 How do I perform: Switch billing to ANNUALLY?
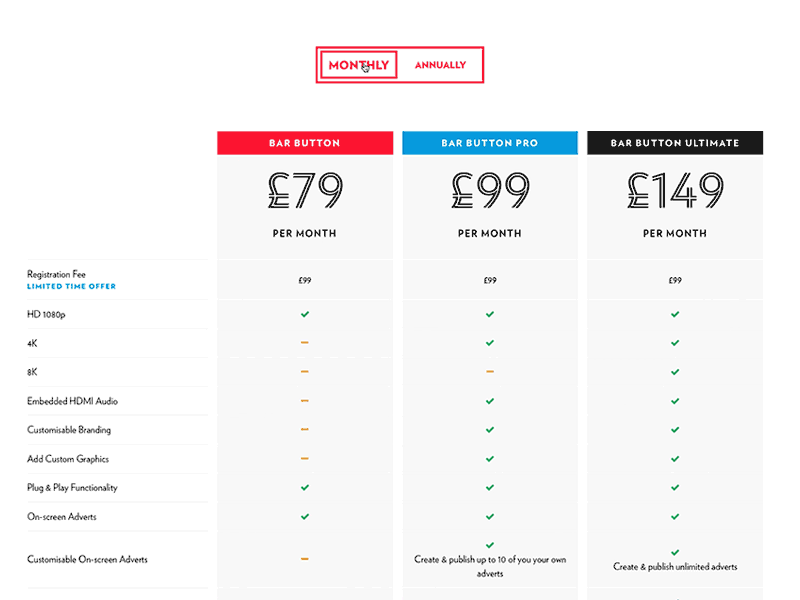[x=440, y=64]
